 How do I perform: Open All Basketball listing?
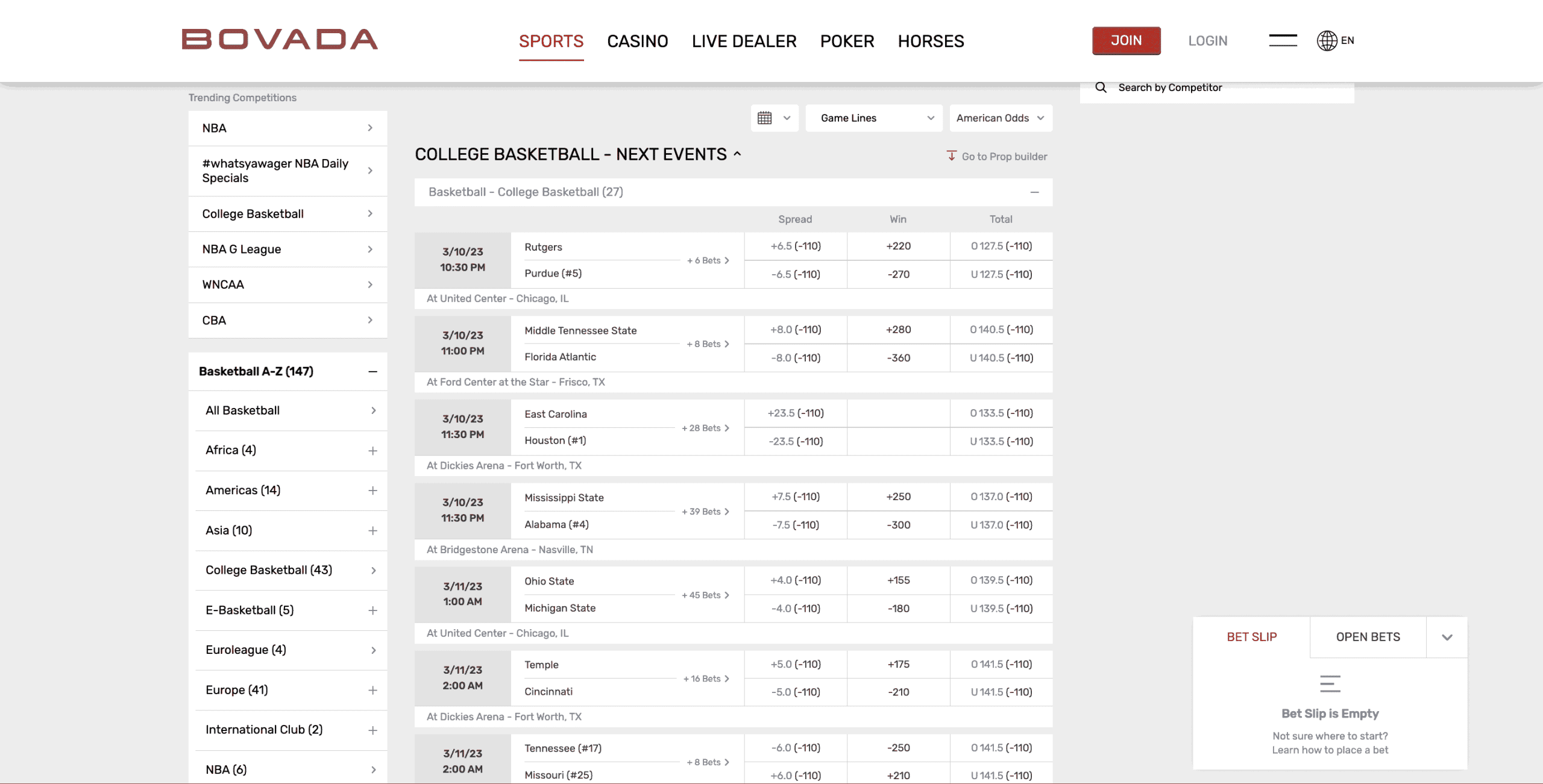pos(291,411)
